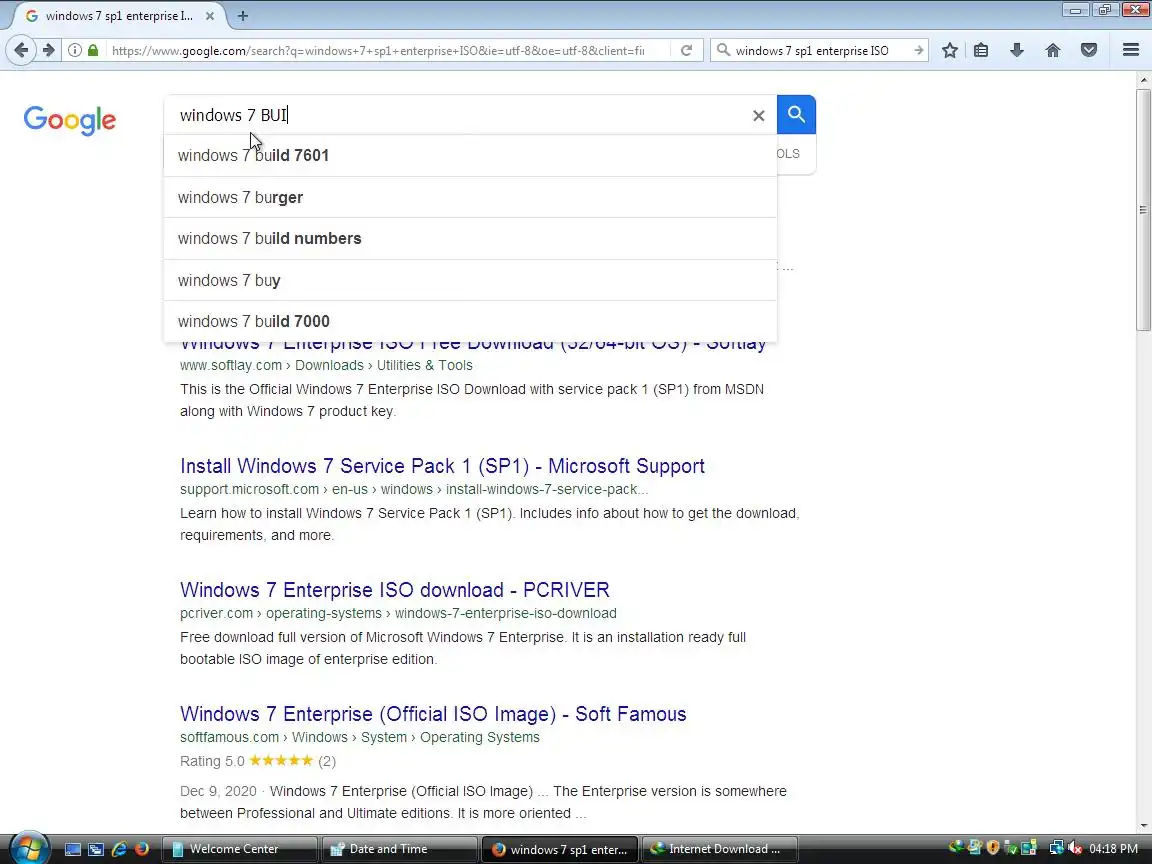1152x864 pixels.
Task: Reload the page with the refresh icon
Action: pyautogui.click(x=686, y=50)
